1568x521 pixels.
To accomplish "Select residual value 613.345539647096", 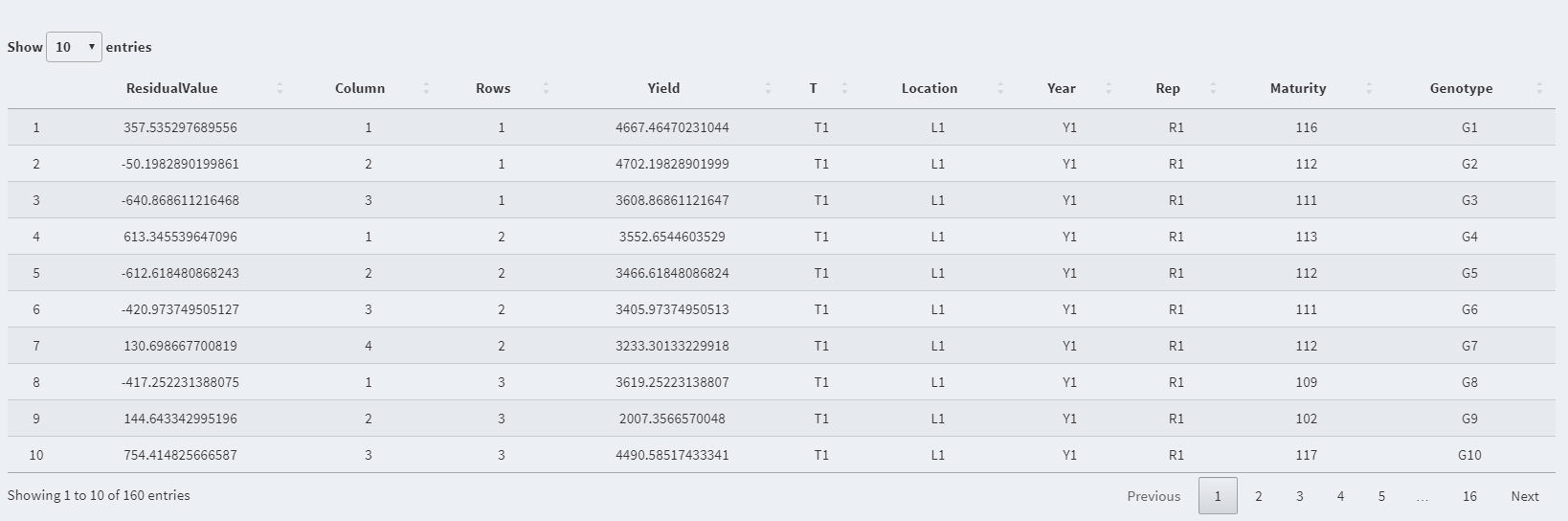I will click(180, 237).
